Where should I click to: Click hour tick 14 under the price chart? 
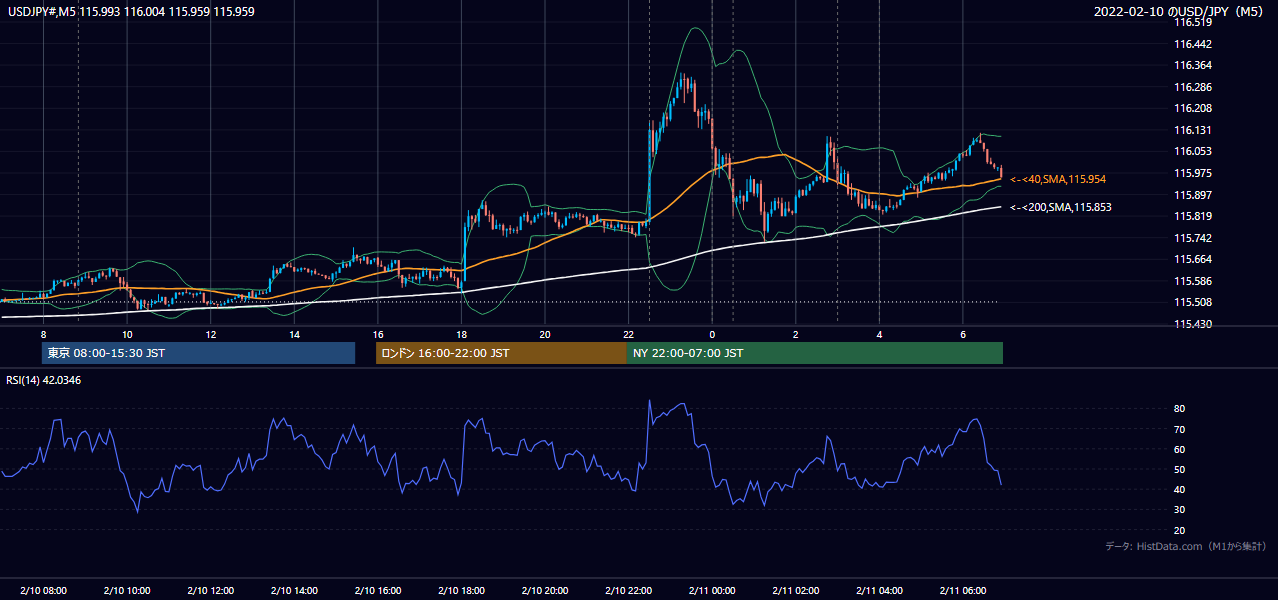(x=294, y=334)
